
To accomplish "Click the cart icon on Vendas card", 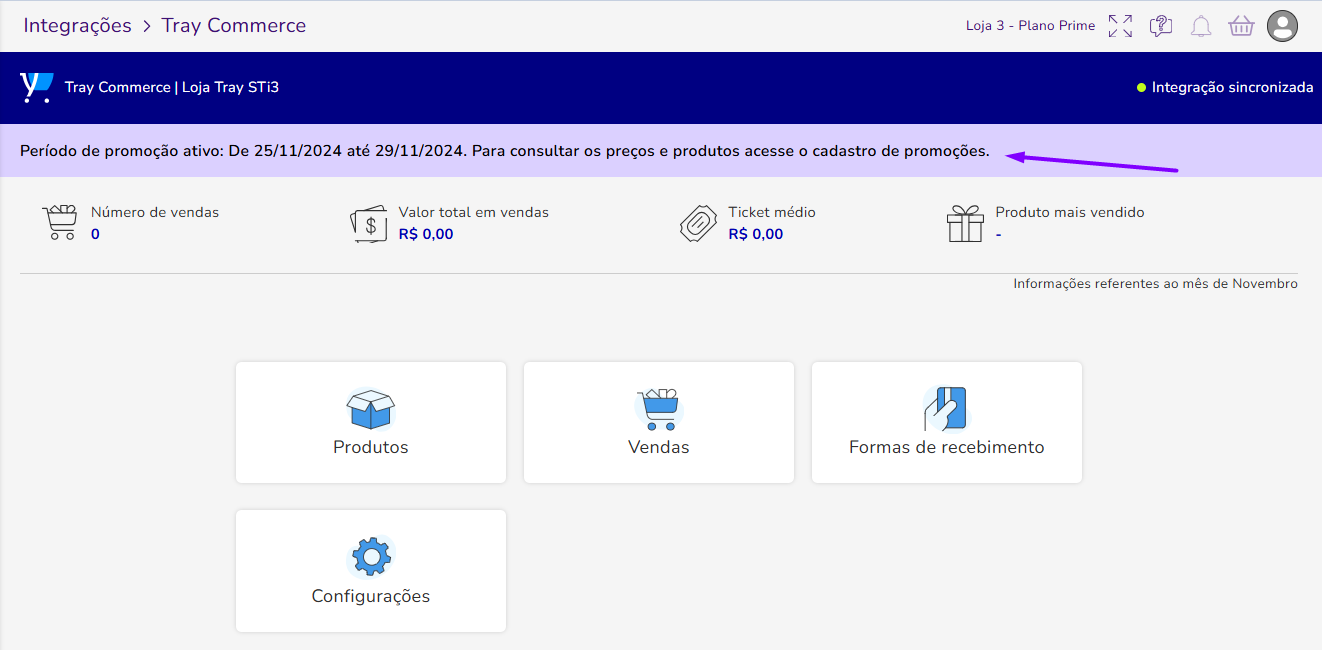I will pos(659,410).
